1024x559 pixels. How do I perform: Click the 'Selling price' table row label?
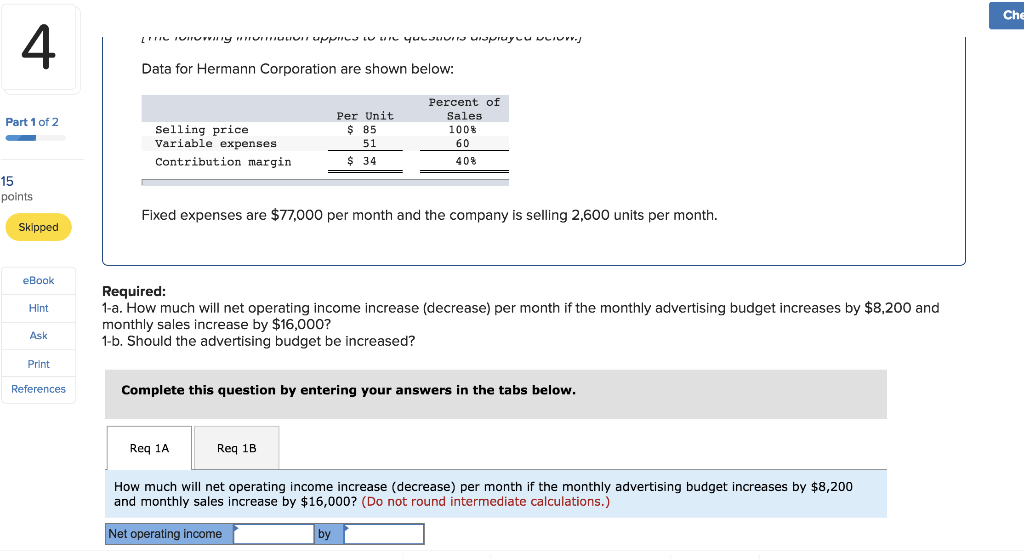[x=202, y=130]
